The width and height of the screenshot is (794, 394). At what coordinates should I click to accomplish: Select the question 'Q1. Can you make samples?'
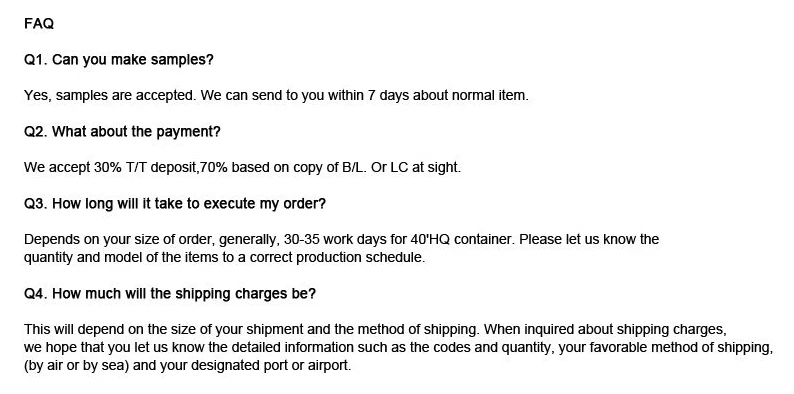tap(118, 60)
